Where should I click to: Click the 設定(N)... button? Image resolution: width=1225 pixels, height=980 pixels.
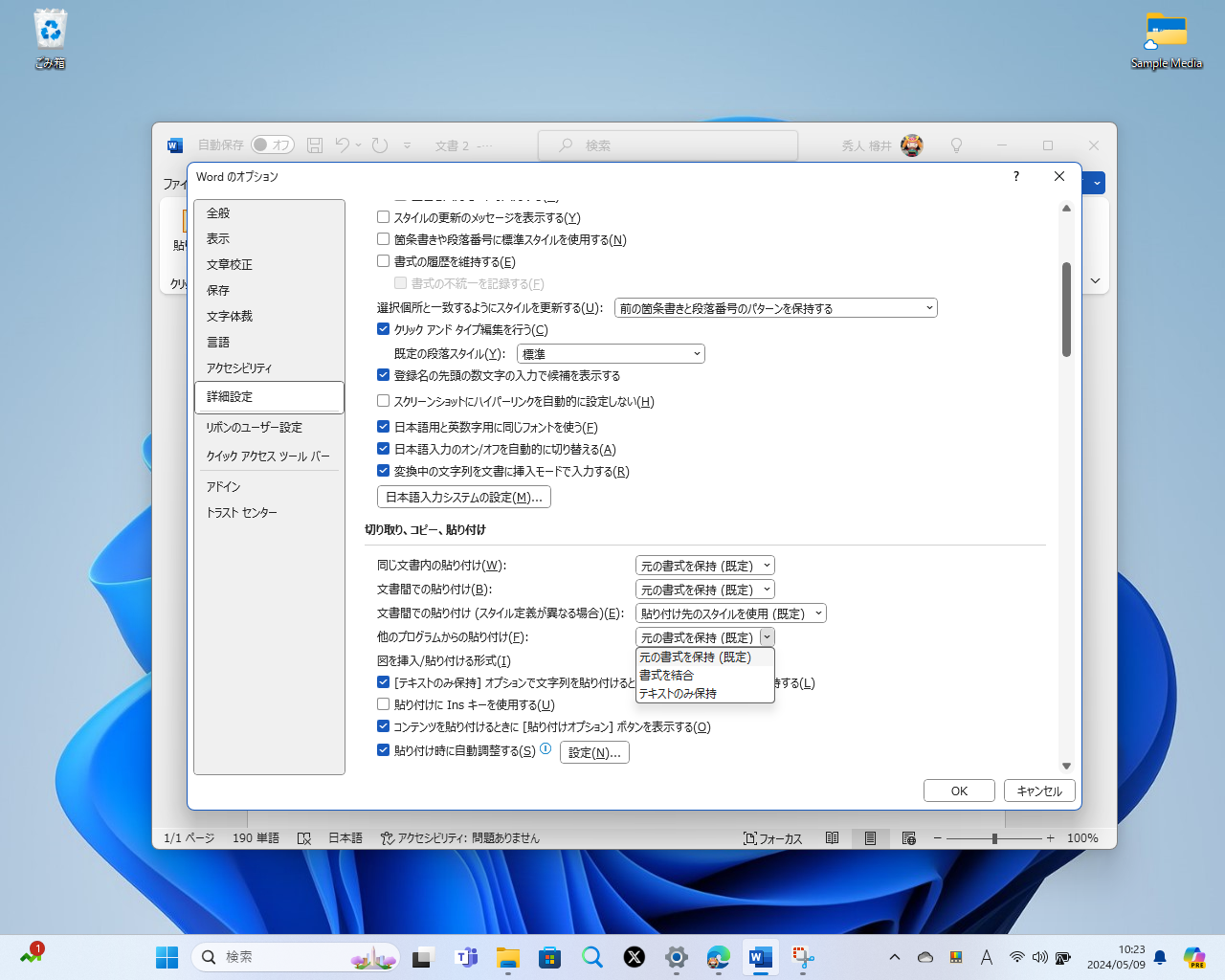tap(594, 752)
